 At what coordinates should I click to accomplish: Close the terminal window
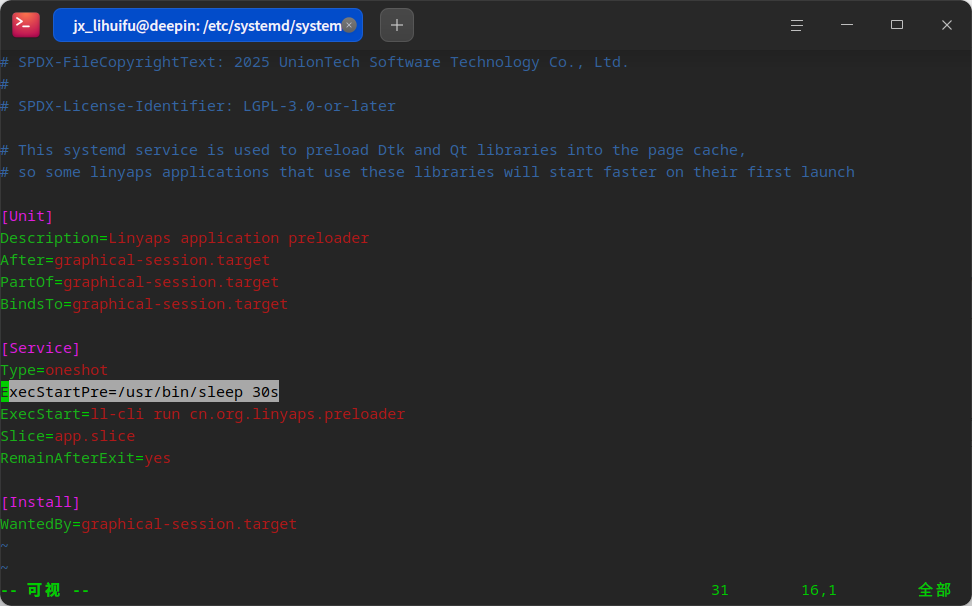[947, 25]
